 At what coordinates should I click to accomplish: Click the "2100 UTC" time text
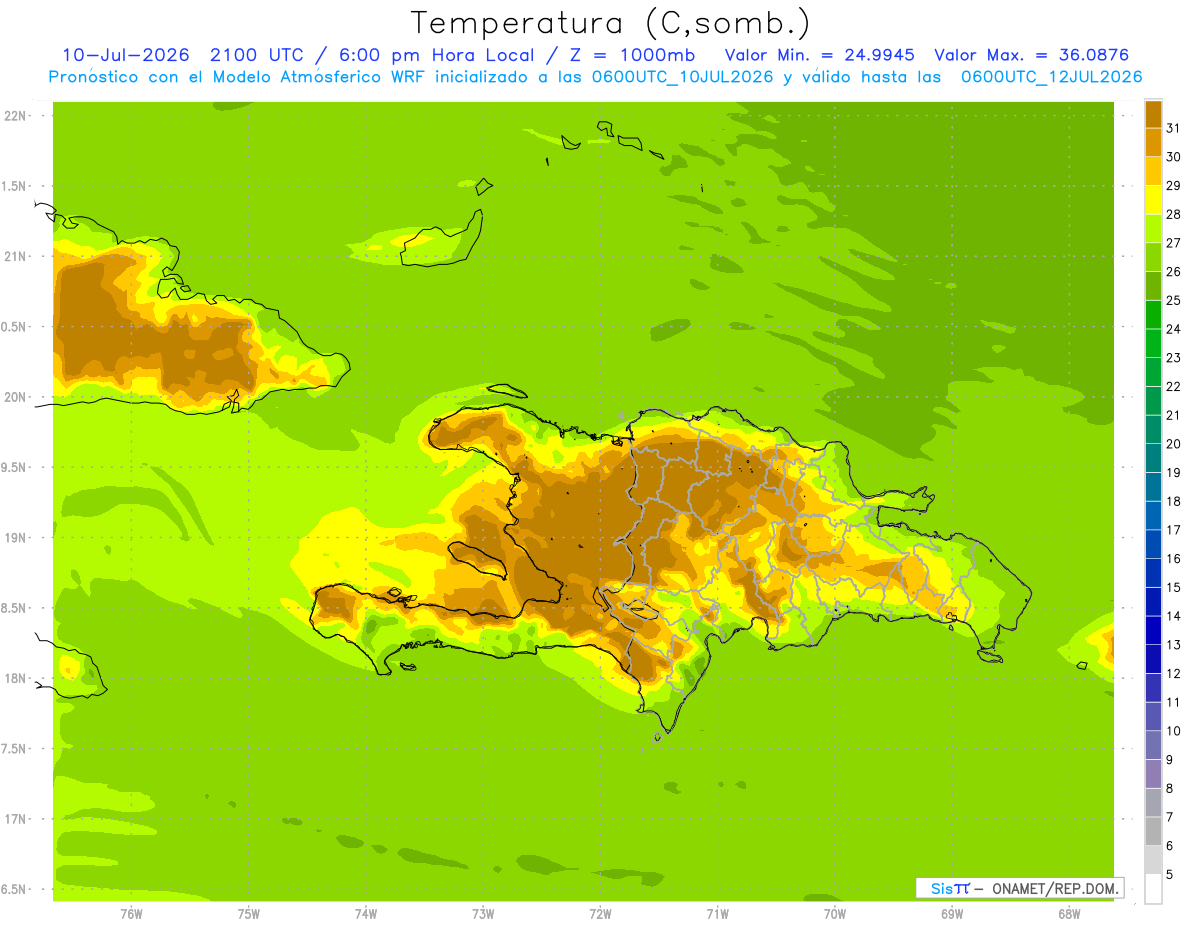click(x=256, y=55)
